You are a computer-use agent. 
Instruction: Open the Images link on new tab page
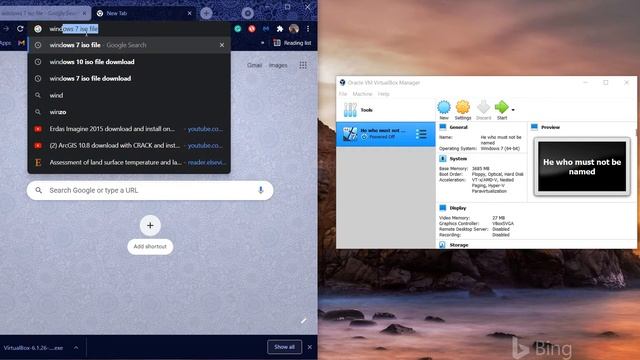click(x=278, y=65)
